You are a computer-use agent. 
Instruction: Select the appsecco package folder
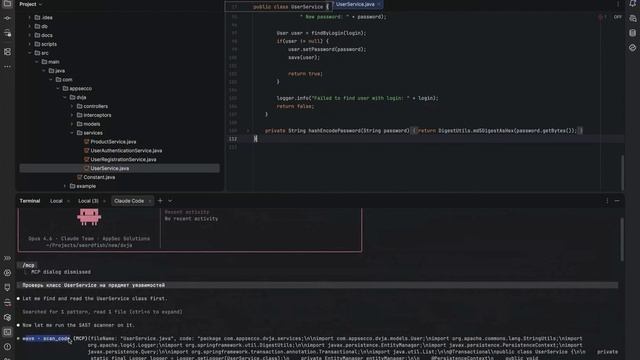coord(77,89)
